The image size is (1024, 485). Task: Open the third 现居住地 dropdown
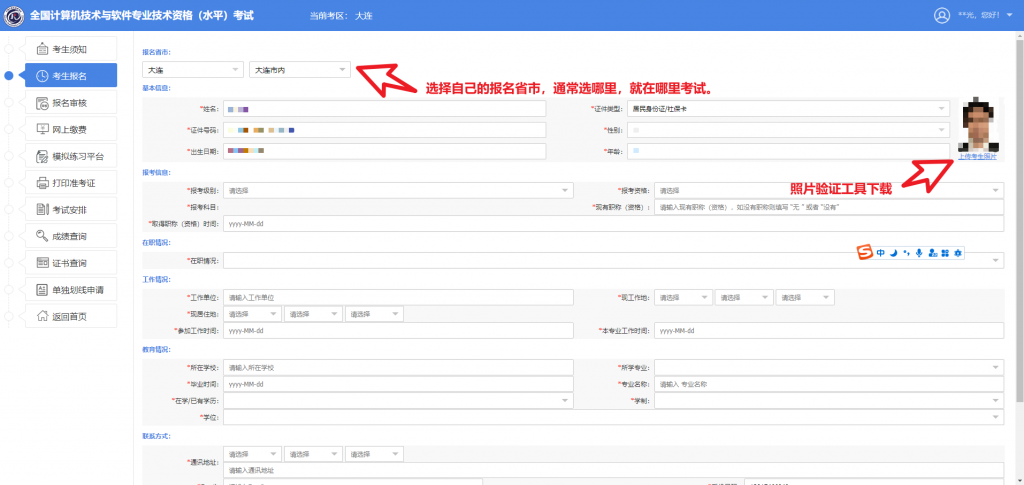tap(374, 314)
